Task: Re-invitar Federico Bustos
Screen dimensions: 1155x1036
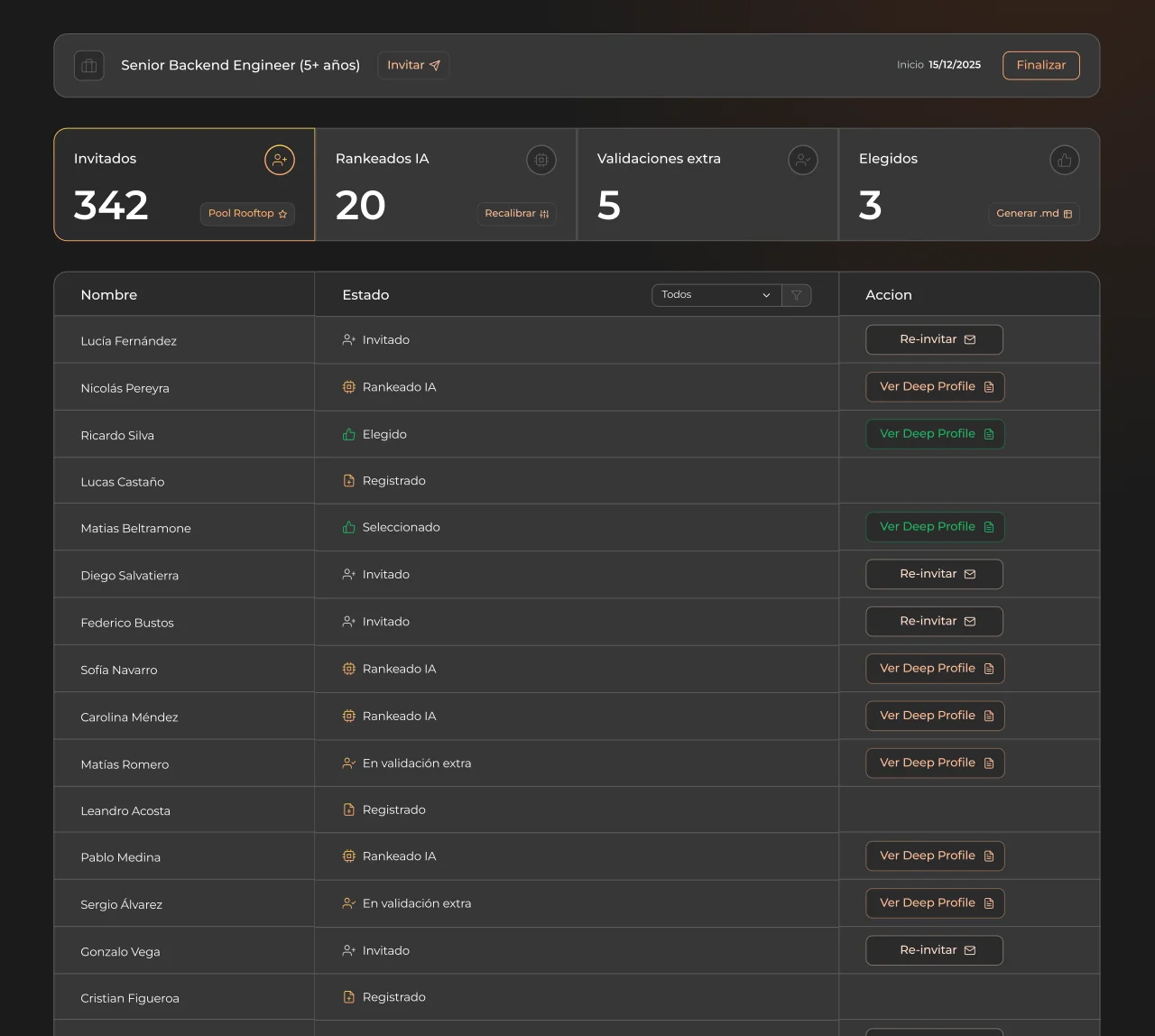Action: coord(934,621)
